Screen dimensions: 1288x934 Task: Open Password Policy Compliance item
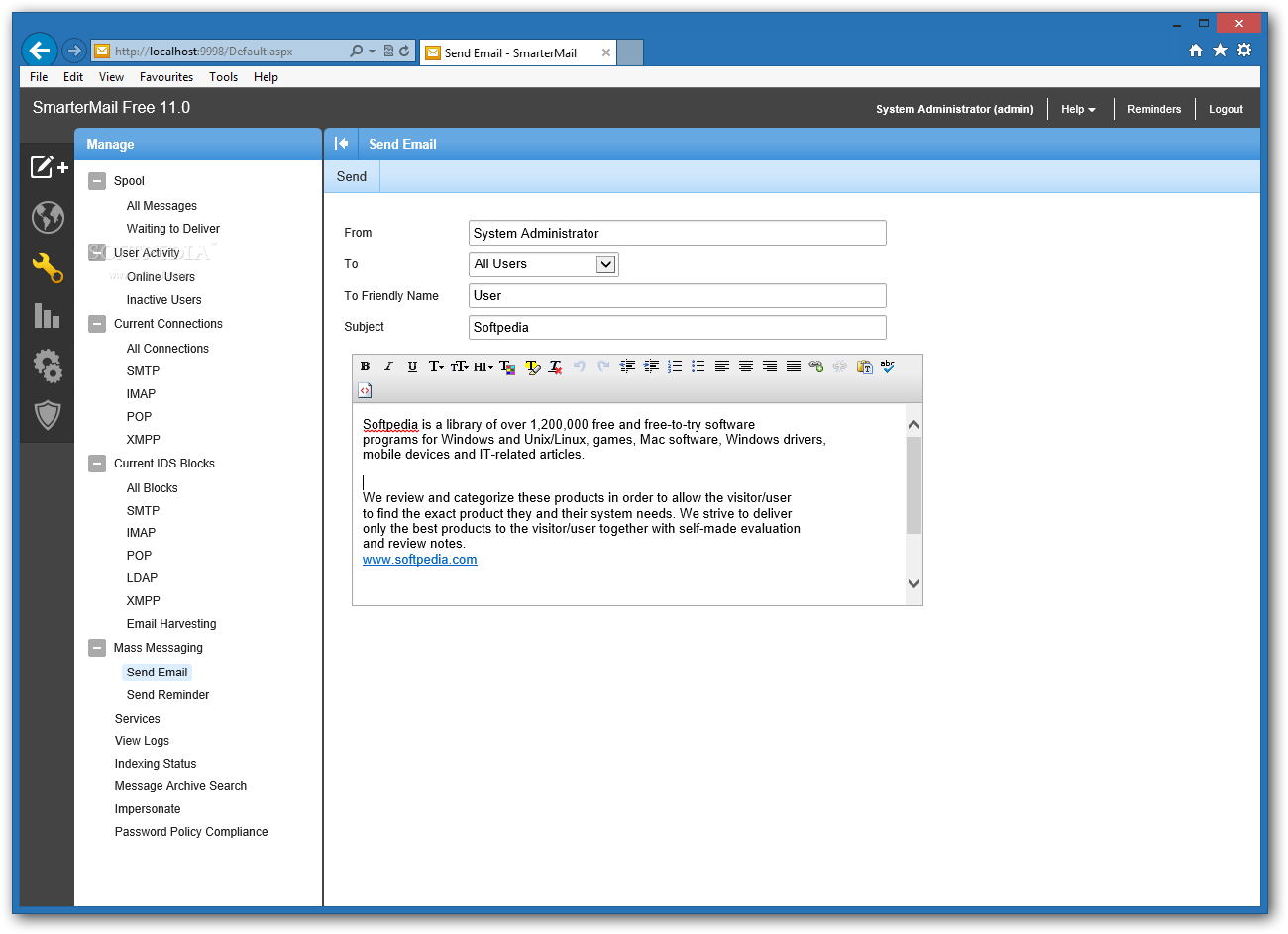tap(191, 832)
